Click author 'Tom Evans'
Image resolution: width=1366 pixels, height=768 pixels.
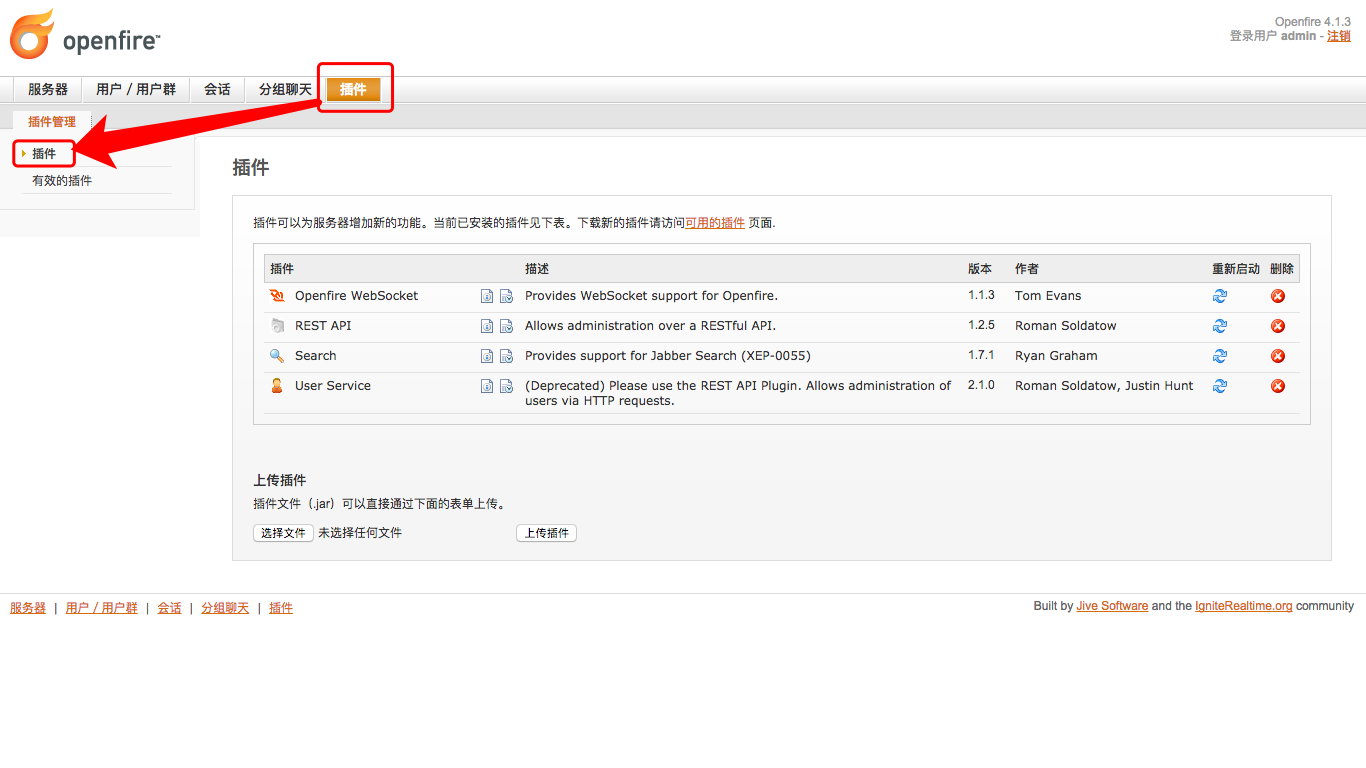point(1048,296)
